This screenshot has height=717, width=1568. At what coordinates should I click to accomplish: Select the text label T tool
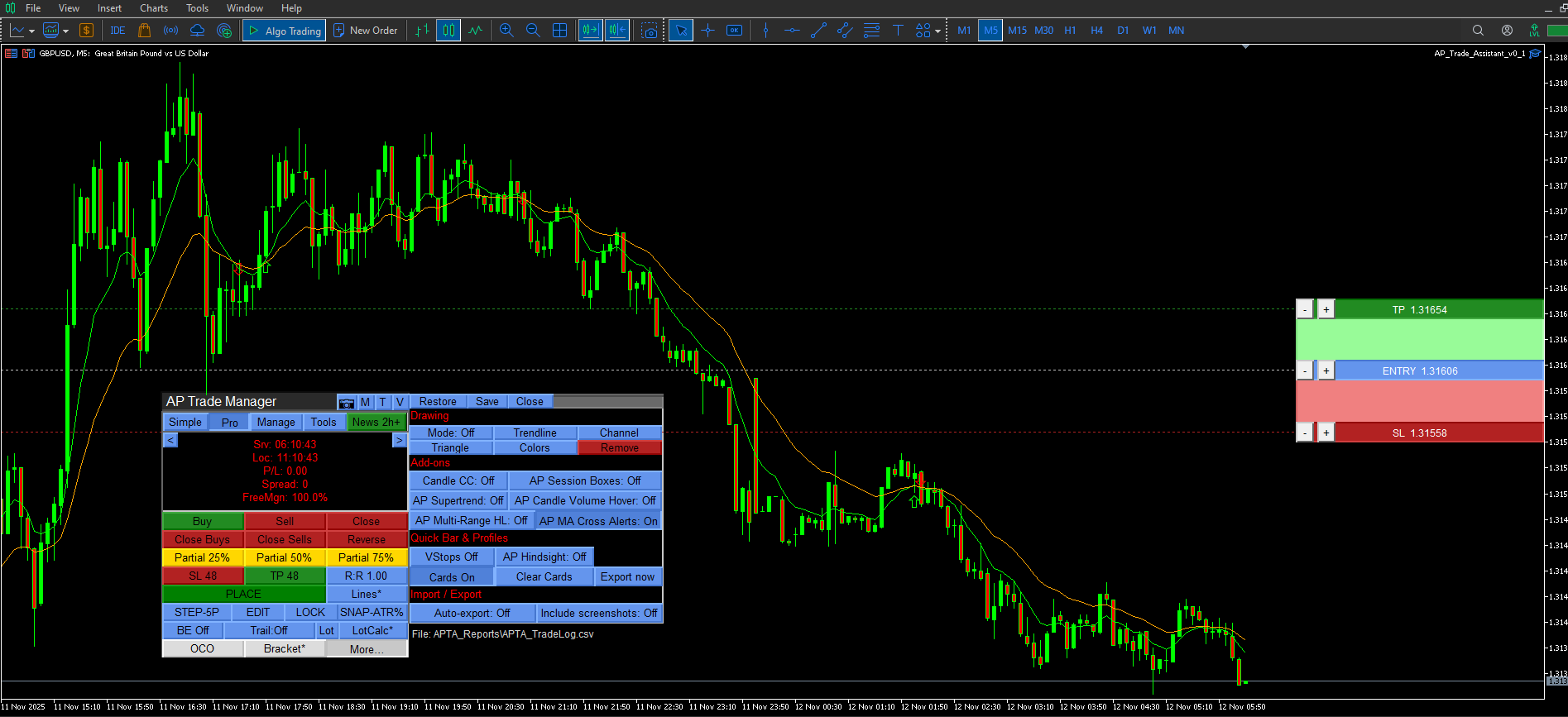[898, 31]
